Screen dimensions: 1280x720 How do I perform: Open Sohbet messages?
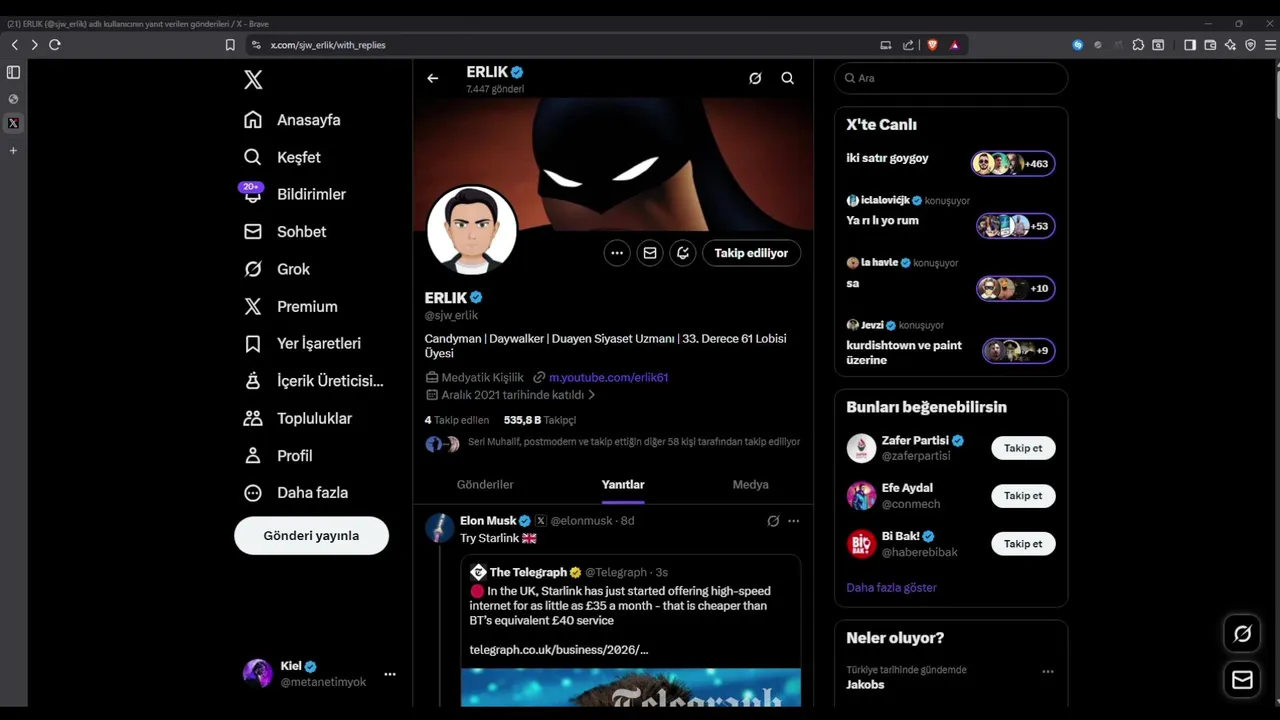coord(285,232)
